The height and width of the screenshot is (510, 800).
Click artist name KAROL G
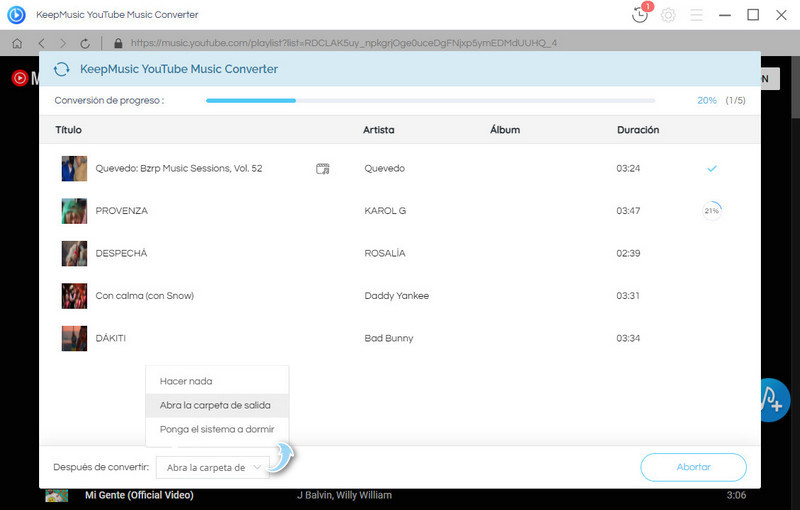(385, 211)
